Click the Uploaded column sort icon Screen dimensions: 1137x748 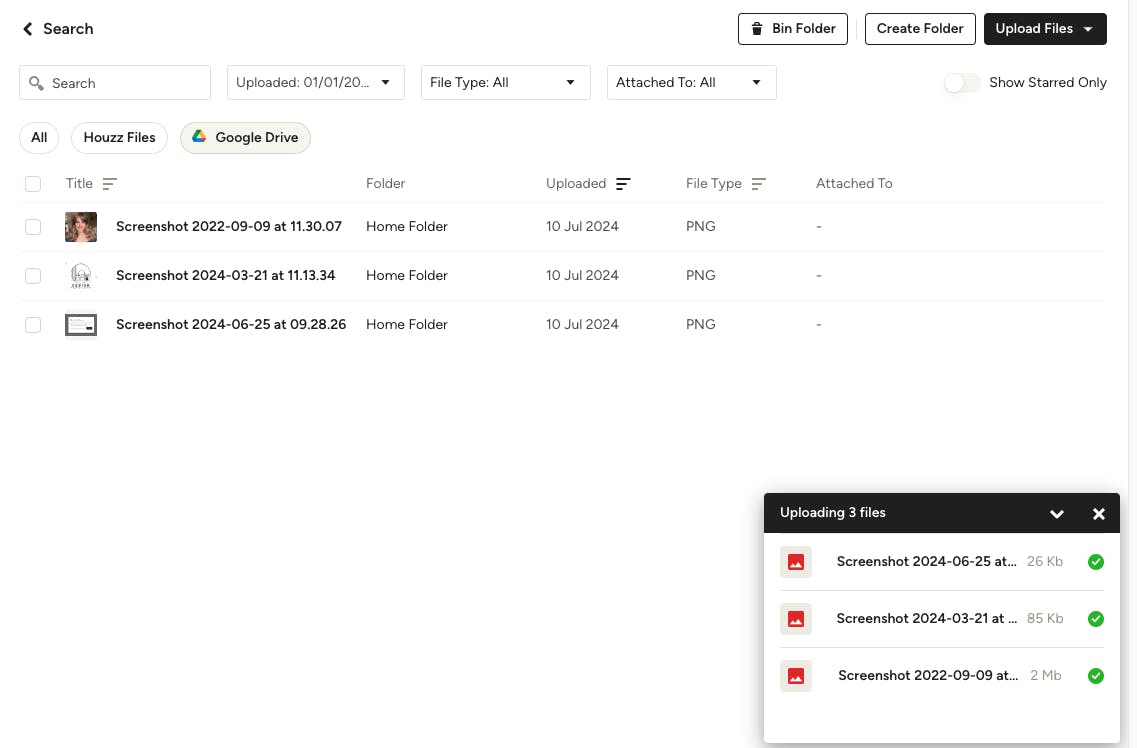point(623,184)
